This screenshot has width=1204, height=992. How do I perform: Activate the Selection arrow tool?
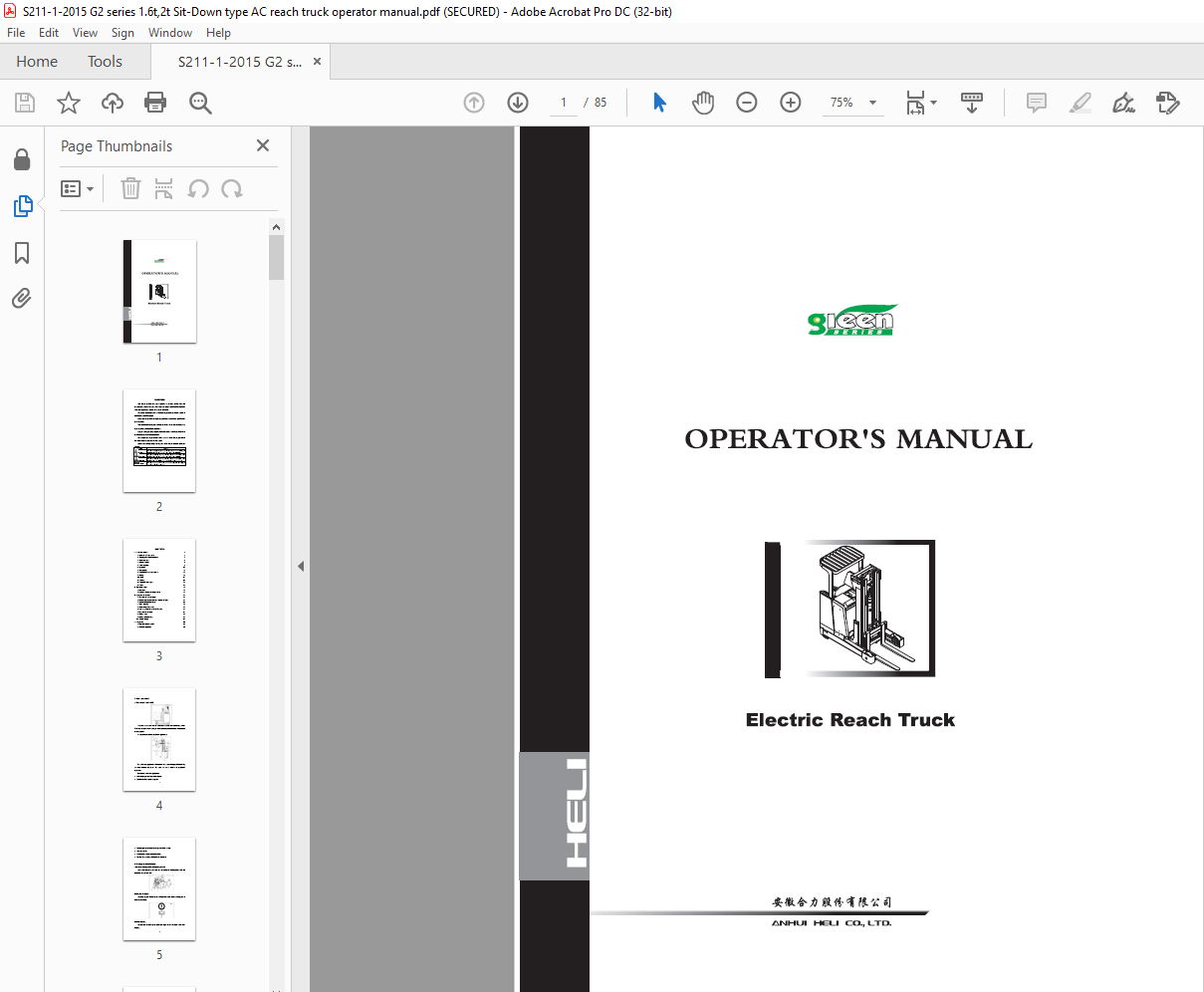[659, 103]
